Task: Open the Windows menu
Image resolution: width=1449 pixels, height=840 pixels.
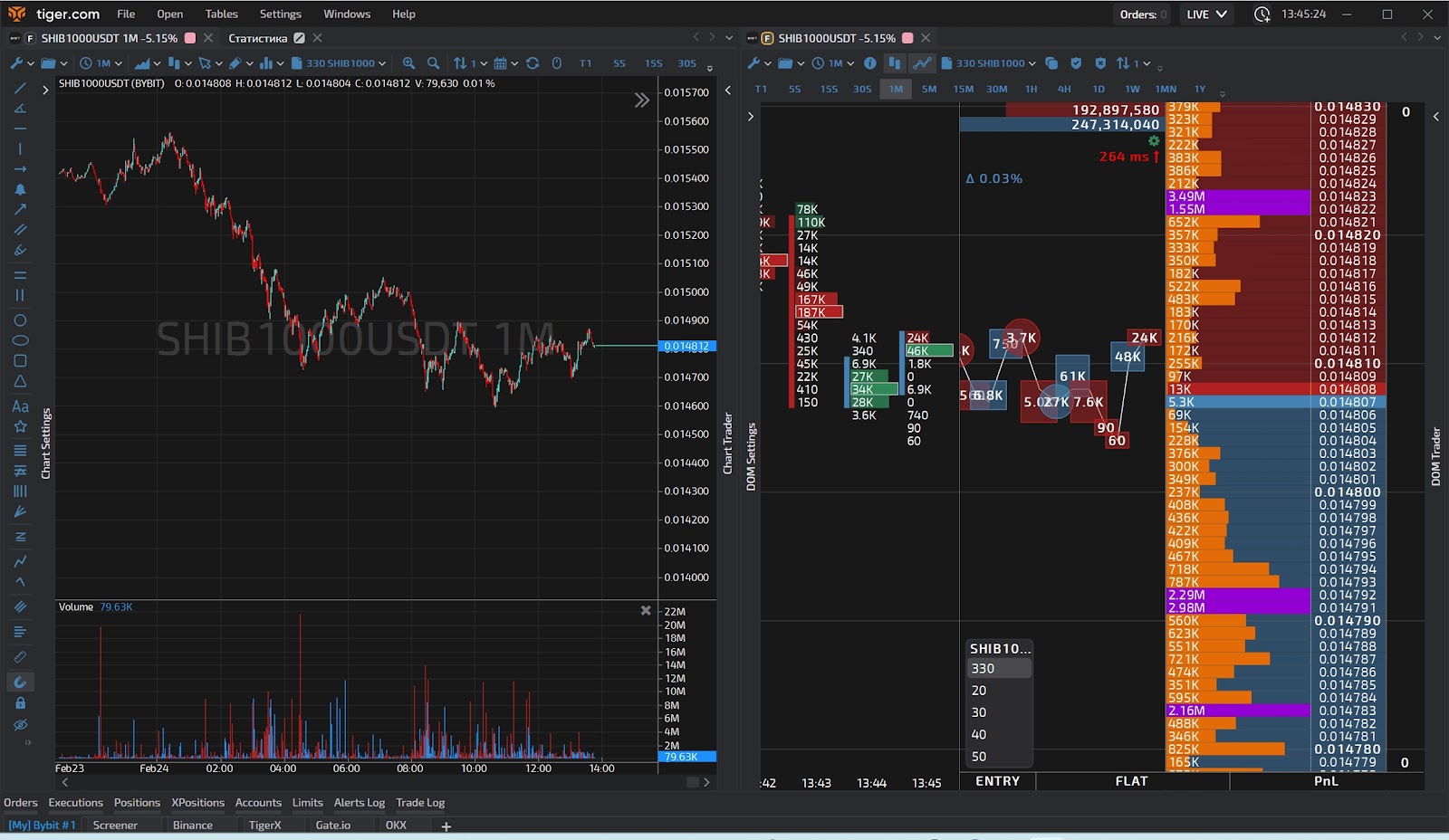Action: point(347,14)
